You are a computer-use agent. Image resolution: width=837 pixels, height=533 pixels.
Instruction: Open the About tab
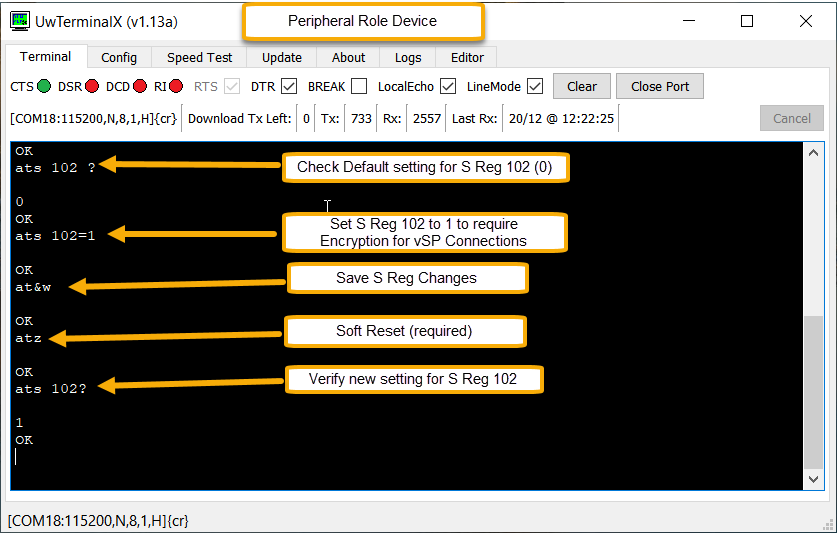tap(348, 58)
